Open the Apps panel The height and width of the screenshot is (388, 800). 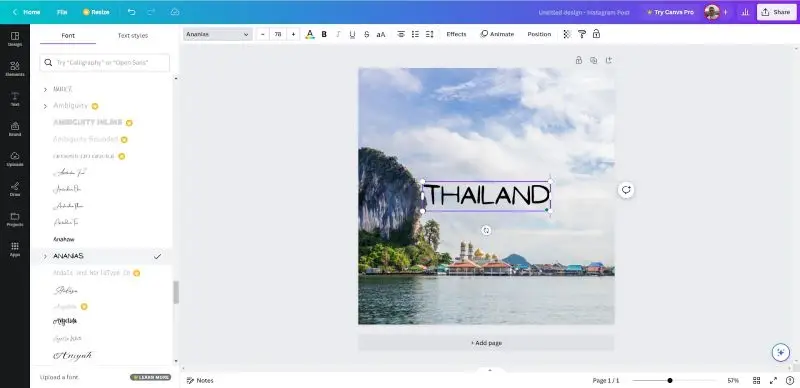coord(15,249)
